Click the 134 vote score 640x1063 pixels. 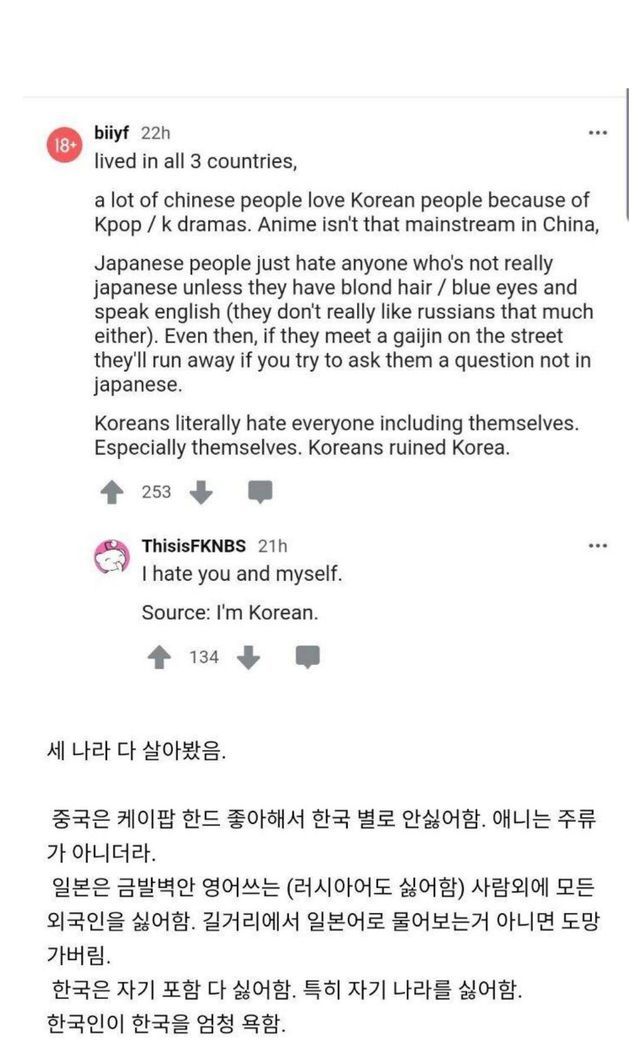click(x=203, y=657)
